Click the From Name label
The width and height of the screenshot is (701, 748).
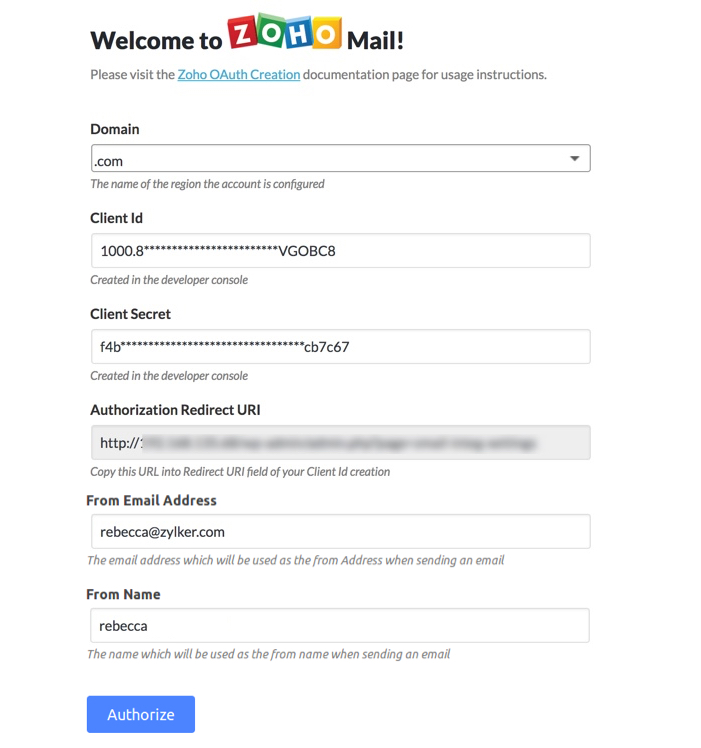tap(123, 594)
